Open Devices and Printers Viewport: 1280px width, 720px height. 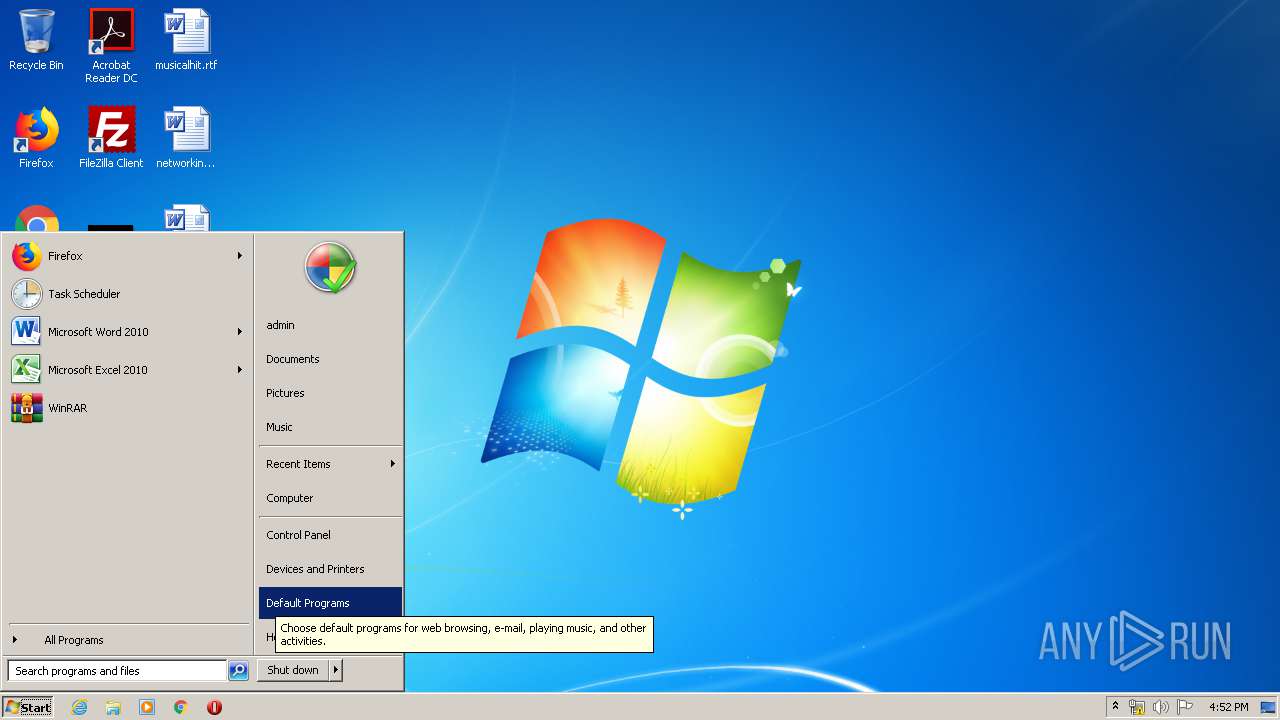point(330,569)
